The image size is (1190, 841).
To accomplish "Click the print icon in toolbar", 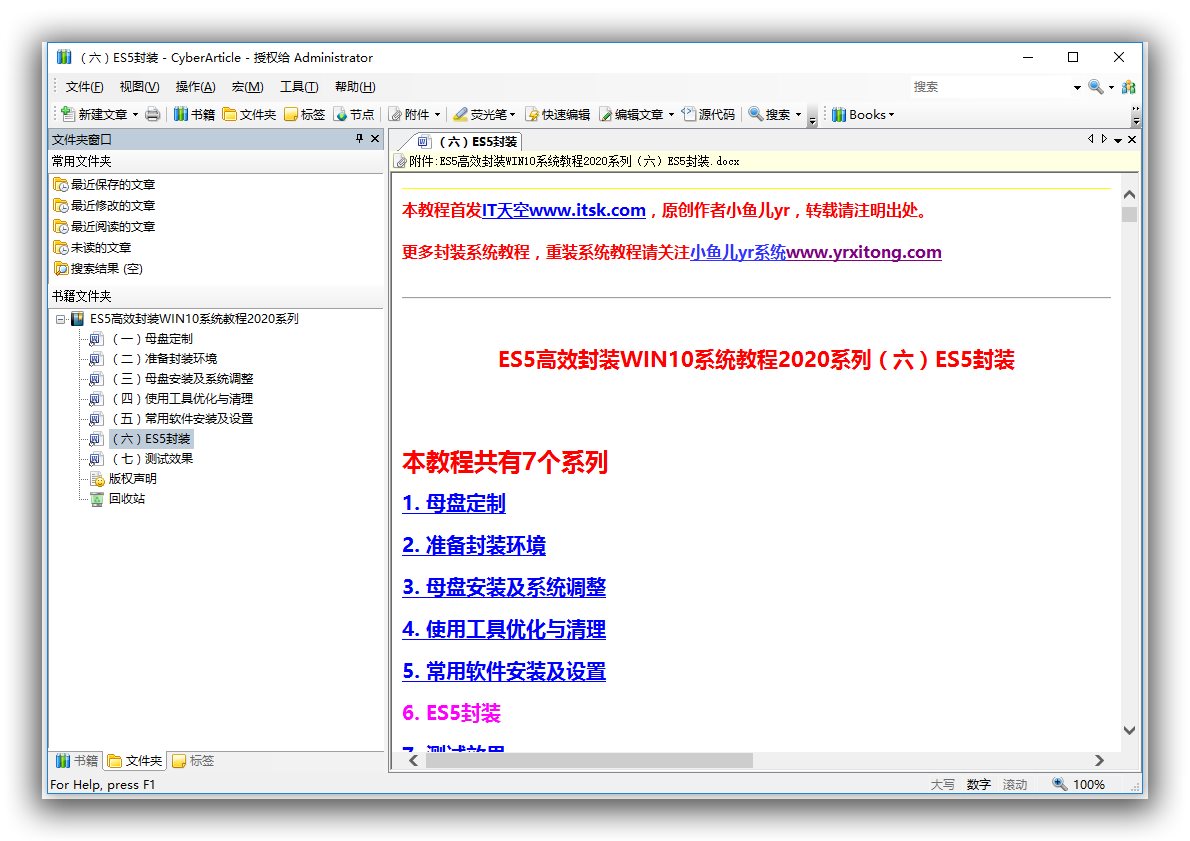I will (x=153, y=114).
